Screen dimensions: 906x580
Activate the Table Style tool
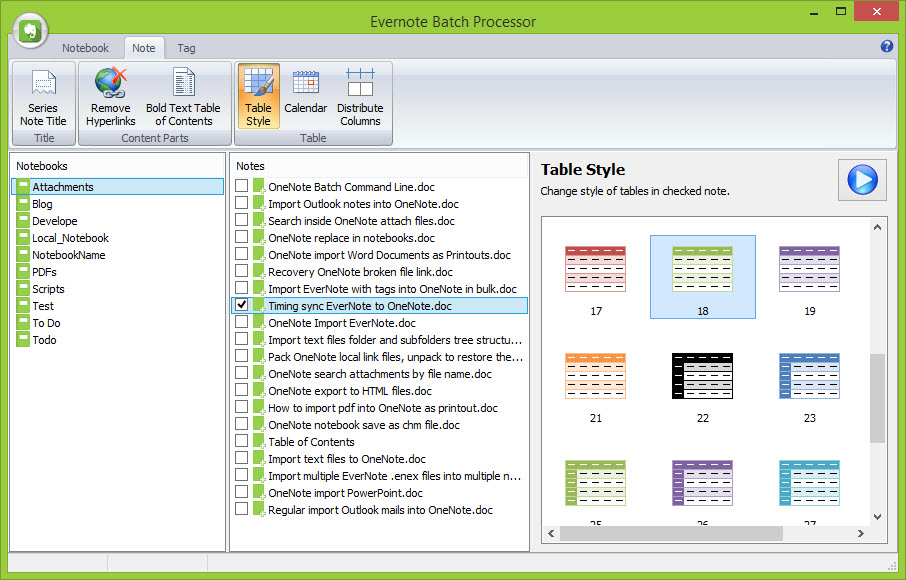point(258,96)
